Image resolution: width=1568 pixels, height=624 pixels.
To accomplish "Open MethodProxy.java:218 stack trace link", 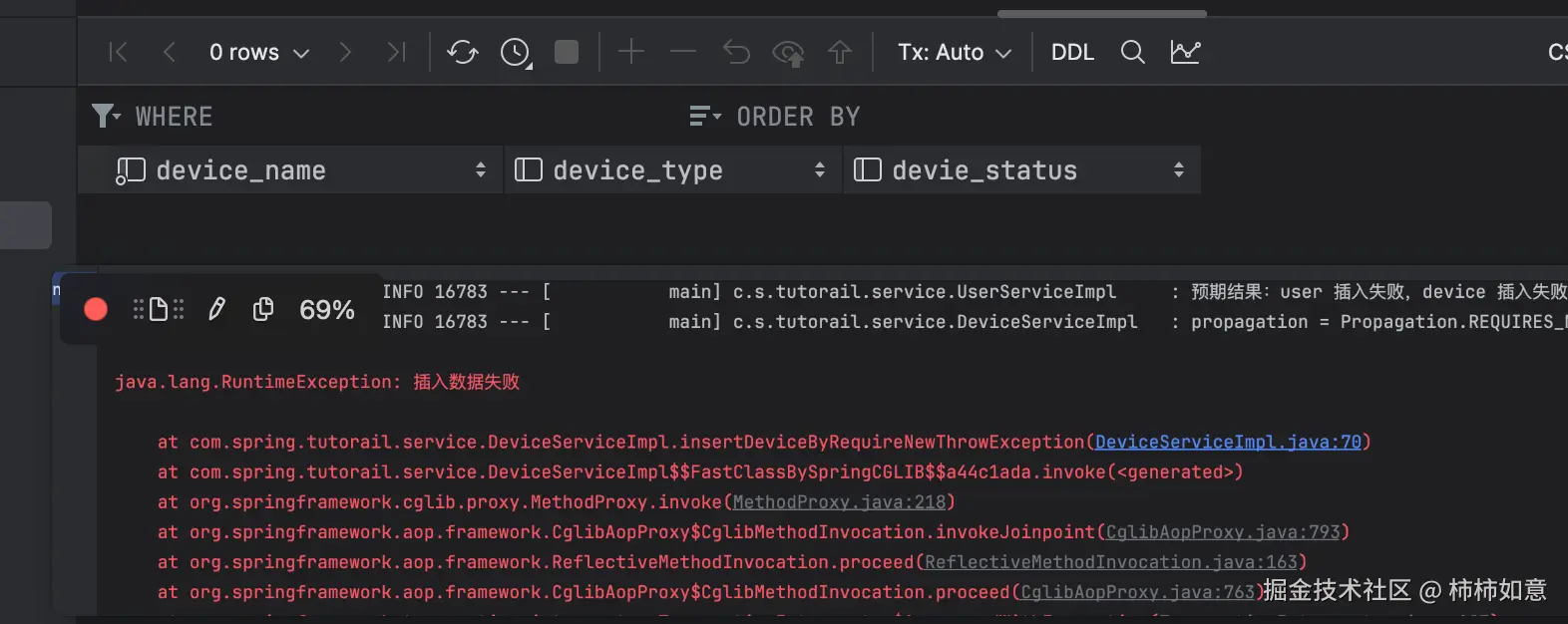I will [839, 501].
